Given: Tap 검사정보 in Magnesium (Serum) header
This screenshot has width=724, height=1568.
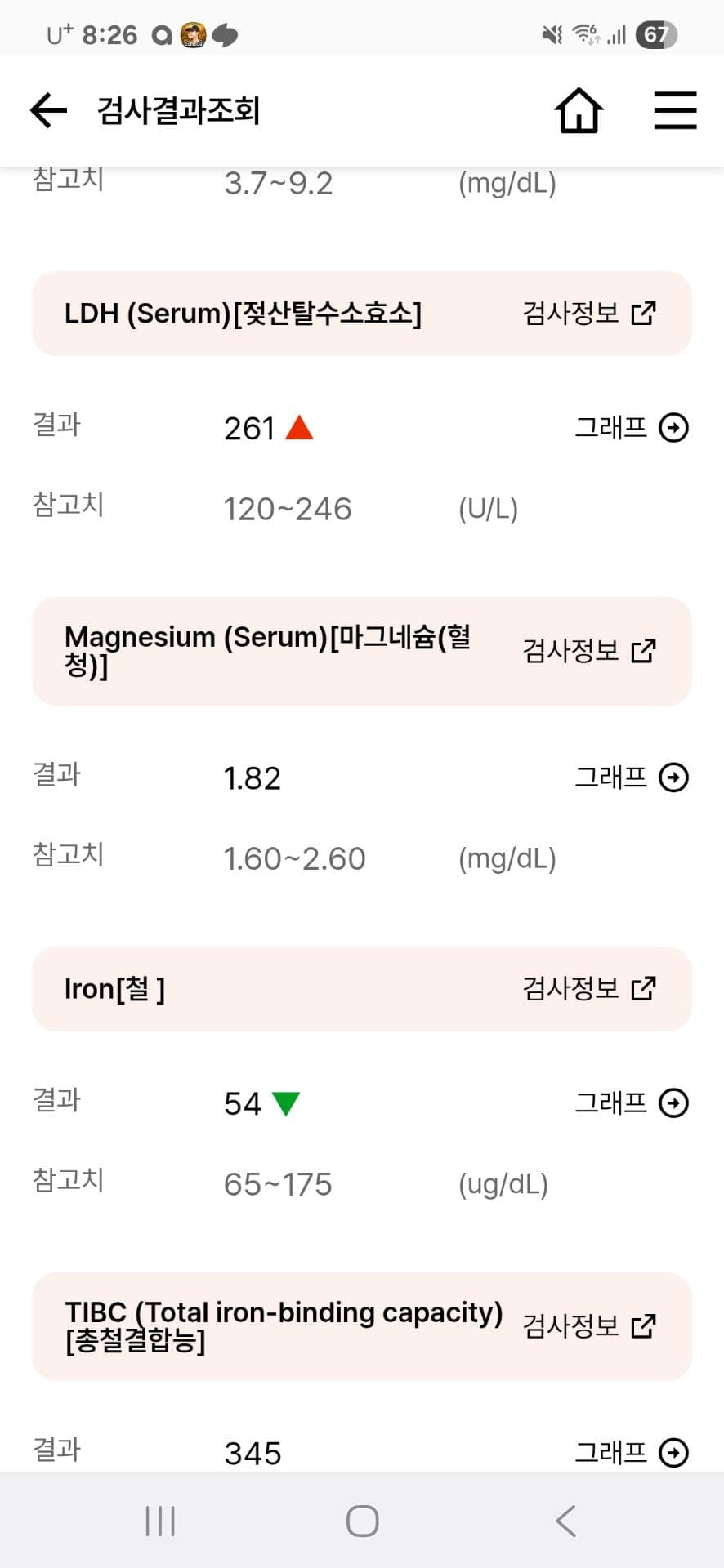Looking at the screenshot, I should coord(570,651).
